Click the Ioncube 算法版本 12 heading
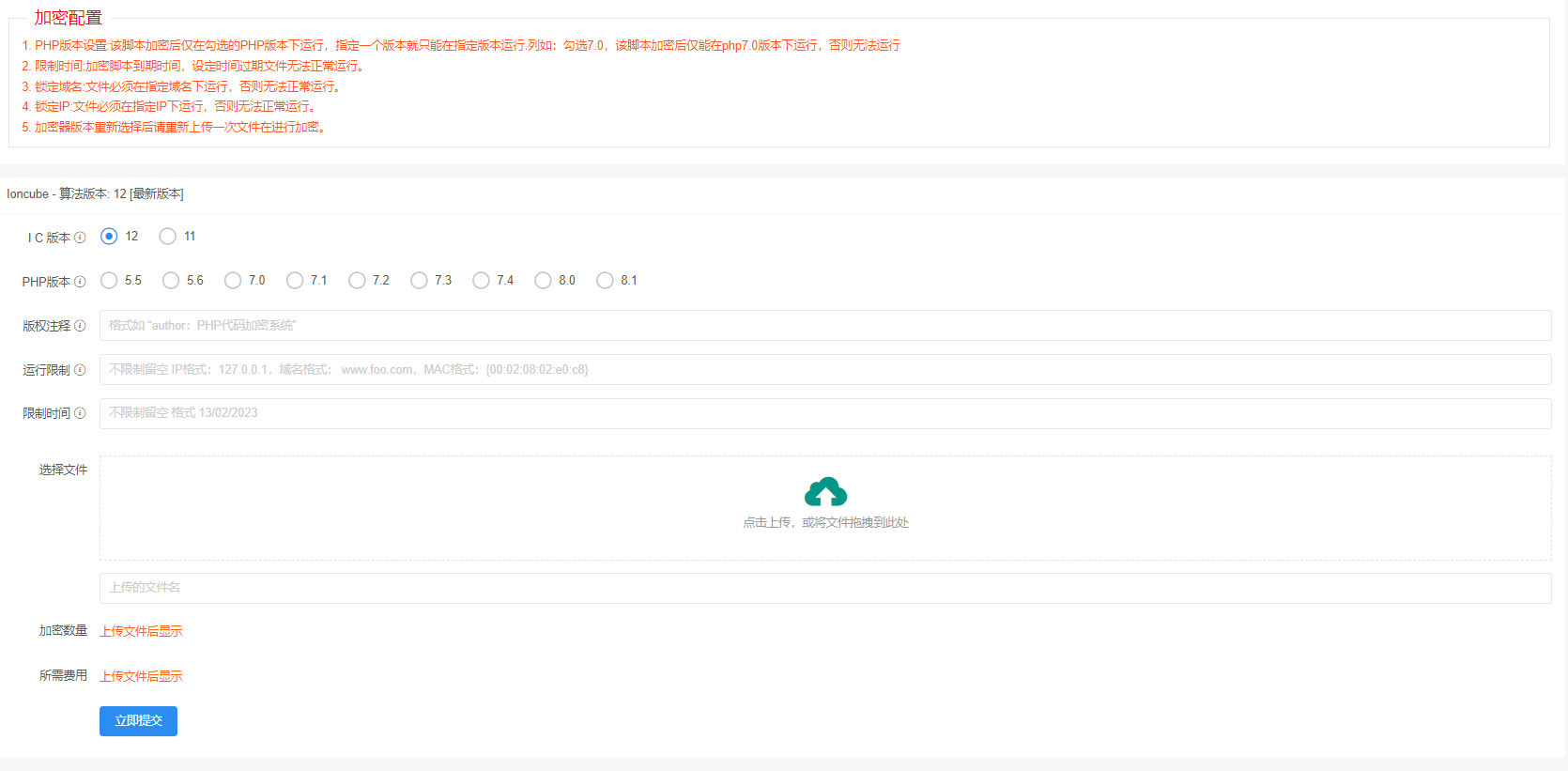 point(95,194)
